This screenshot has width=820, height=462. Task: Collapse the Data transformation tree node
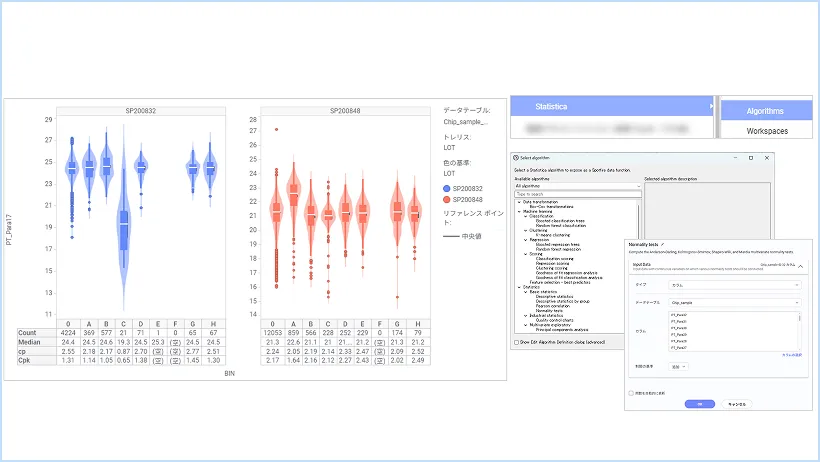pos(519,202)
